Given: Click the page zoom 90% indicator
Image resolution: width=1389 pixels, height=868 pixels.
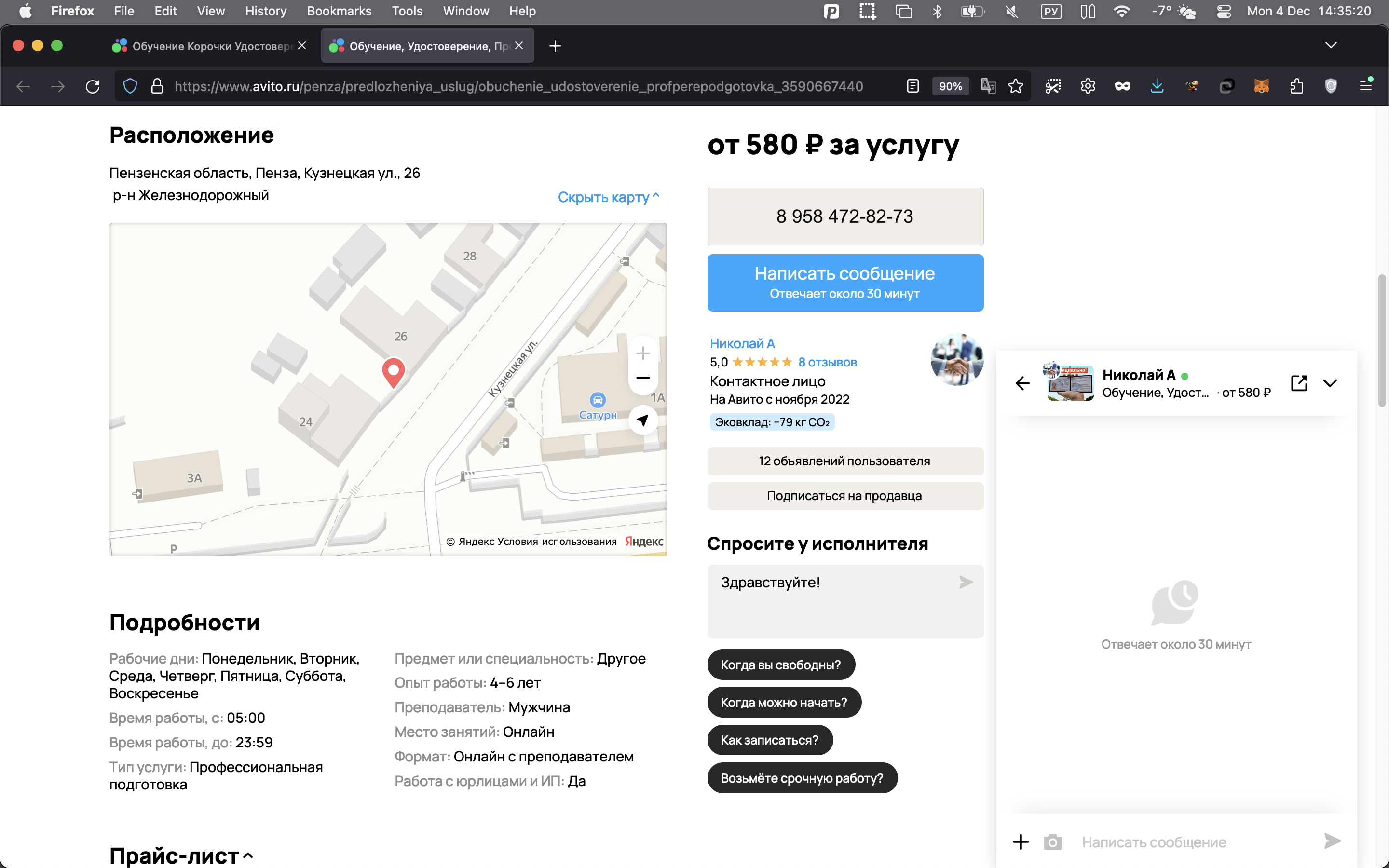Looking at the screenshot, I should pos(950,86).
